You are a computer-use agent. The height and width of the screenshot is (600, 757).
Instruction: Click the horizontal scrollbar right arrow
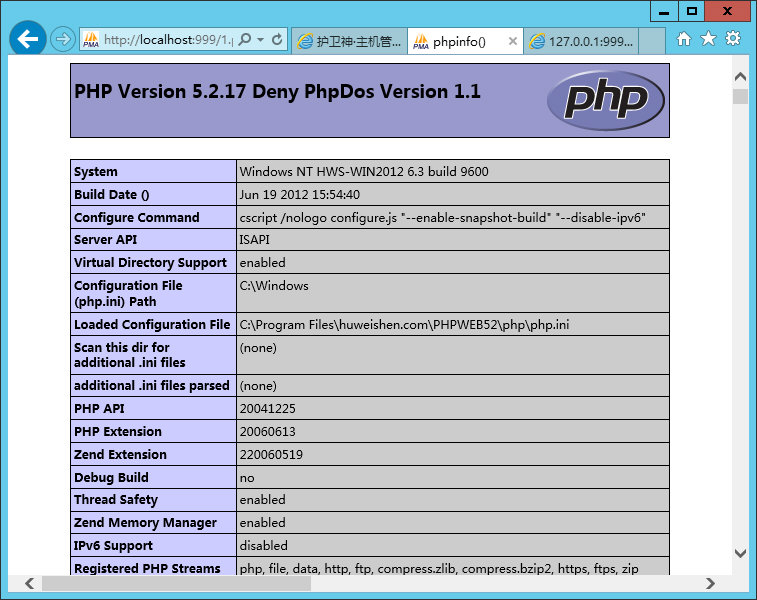tap(710, 584)
